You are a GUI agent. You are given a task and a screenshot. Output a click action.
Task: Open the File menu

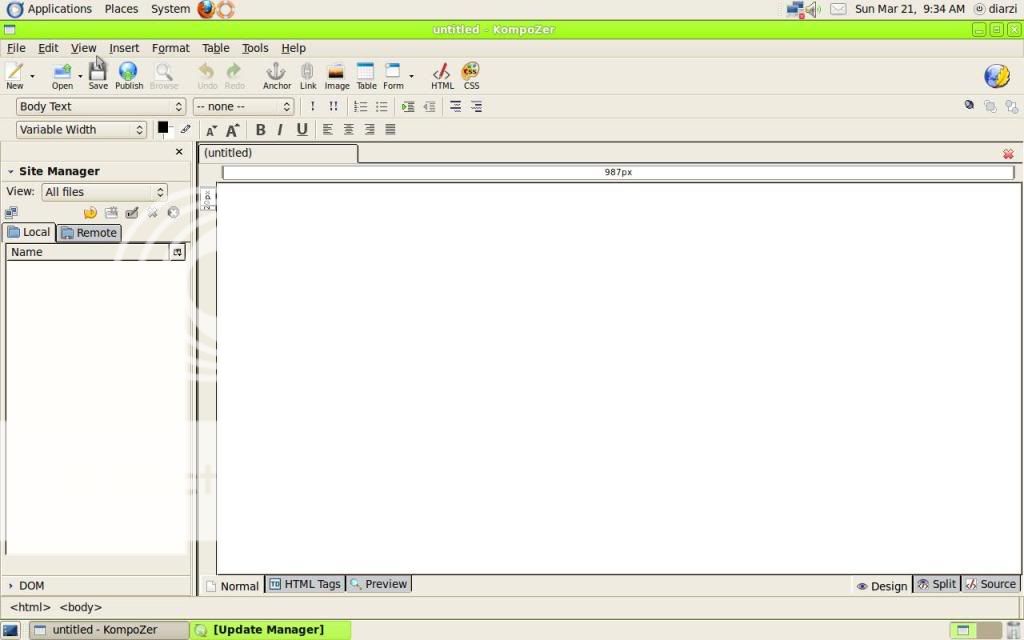(16, 48)
